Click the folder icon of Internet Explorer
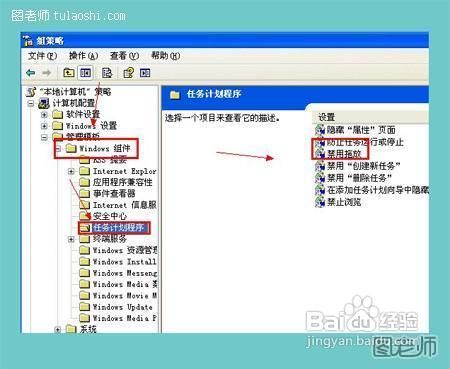The image size is (450, 369). click(x=85, y=171)
